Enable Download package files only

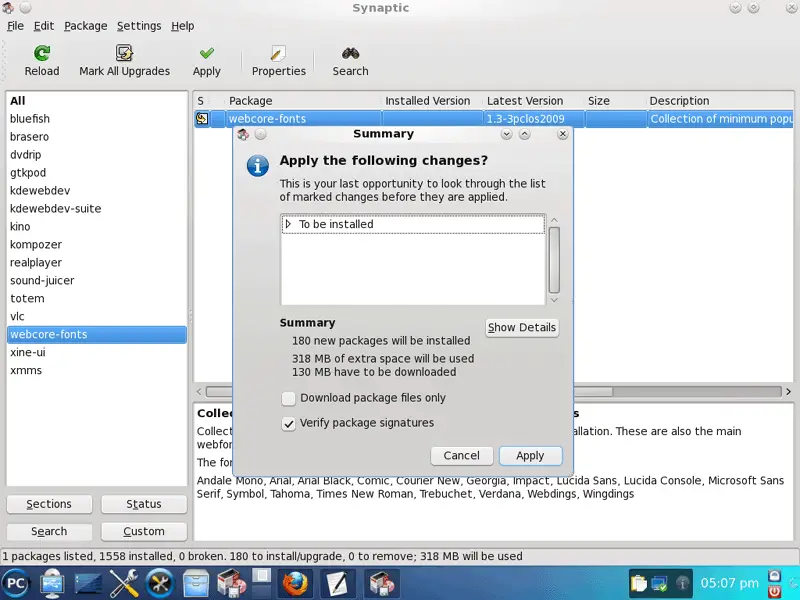[x=289, y=398]
